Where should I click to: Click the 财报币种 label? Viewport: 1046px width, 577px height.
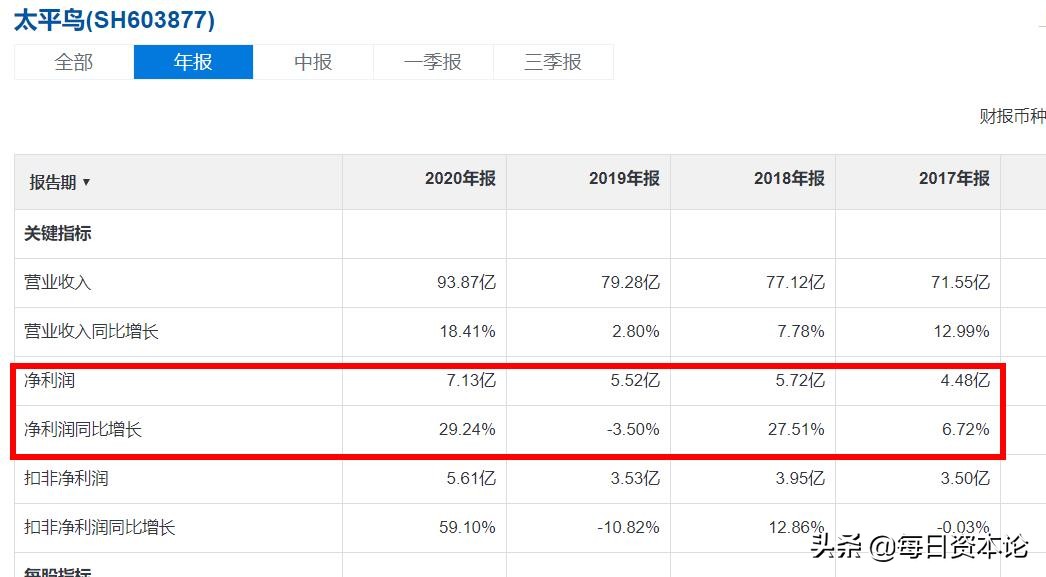click(1014, 116)
